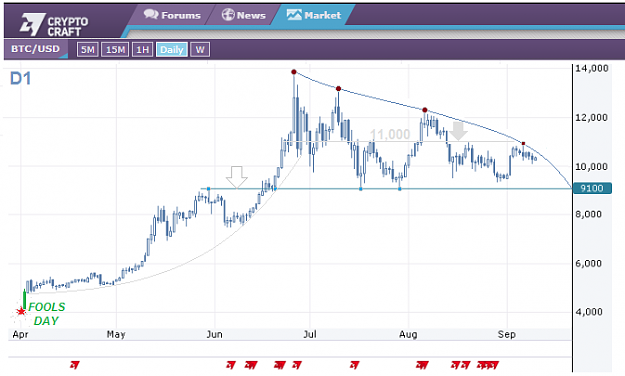
Task: Switch chart to 1H timeframe
Action: [142, 50]
